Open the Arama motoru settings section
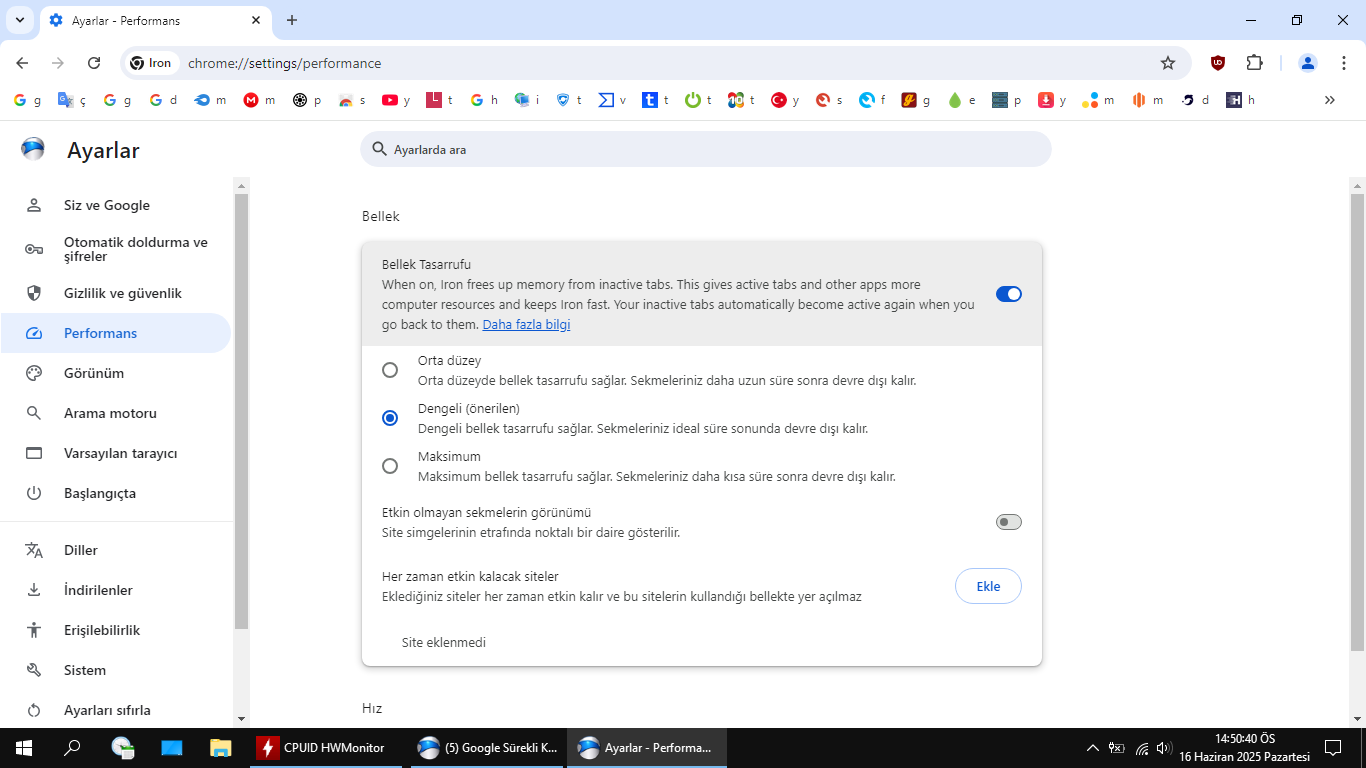Image resolution: width=1366 pixels, height=768 pixels. point(116,413)
